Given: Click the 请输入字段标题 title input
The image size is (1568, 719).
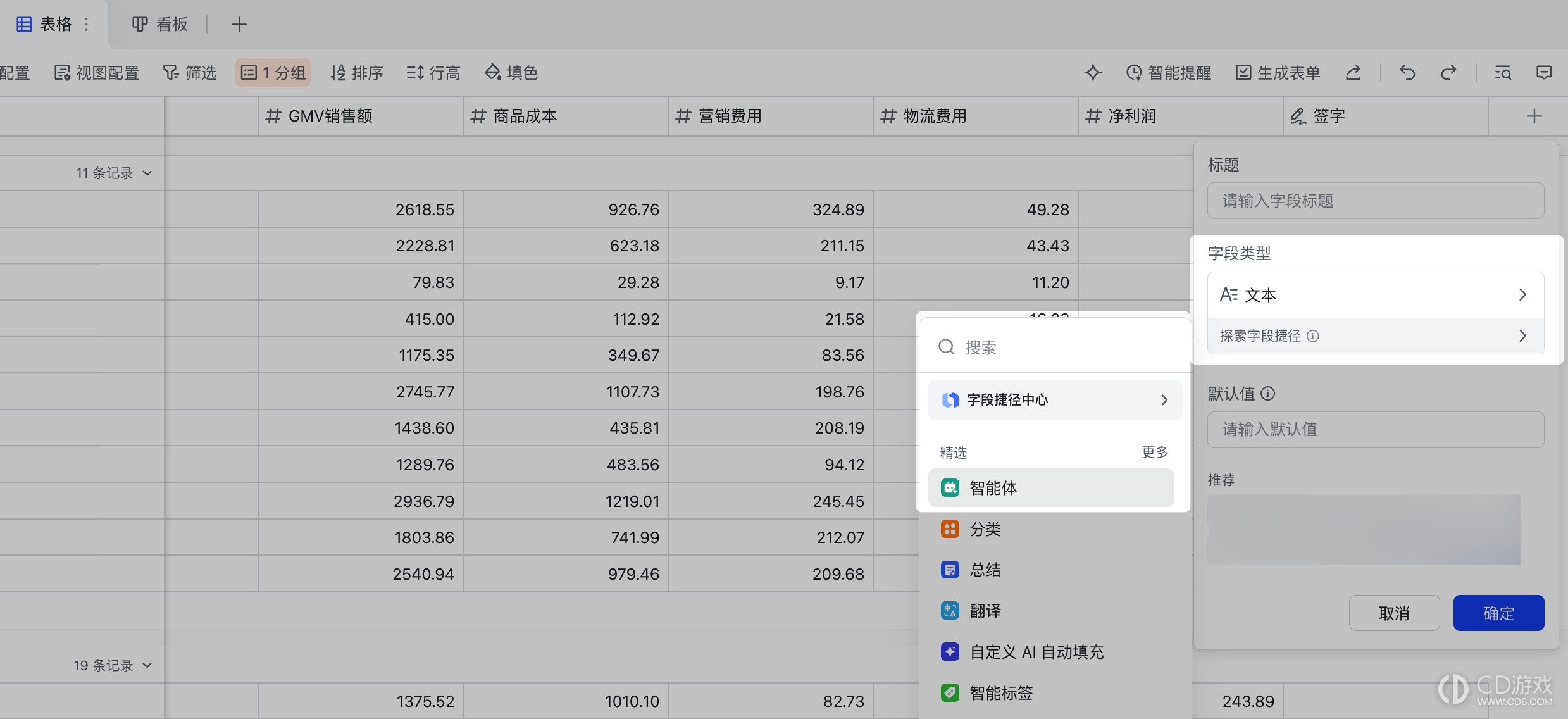Looking at the screenshot, I should point(1376,201).
